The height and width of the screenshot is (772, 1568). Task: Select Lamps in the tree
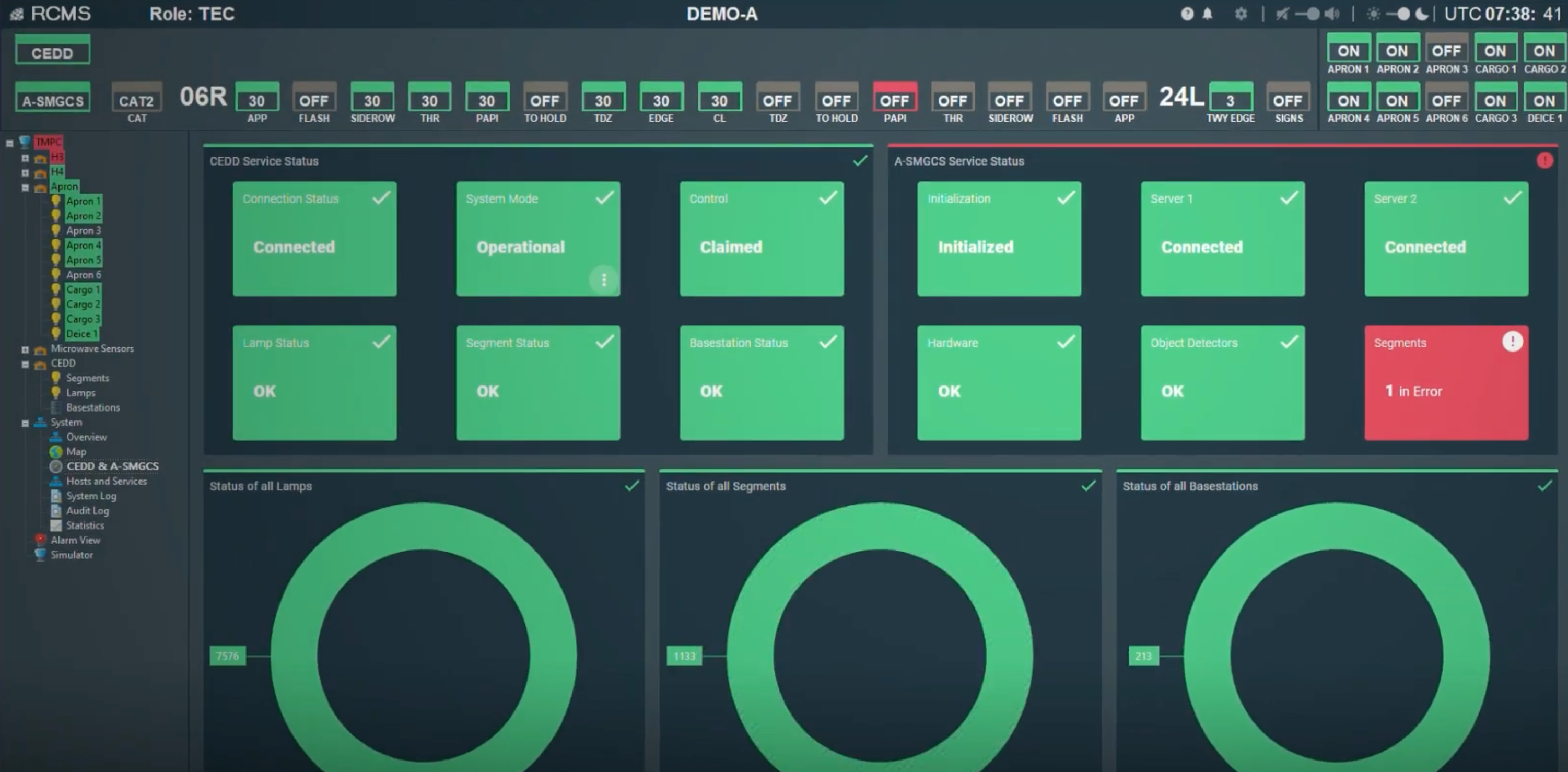[x=81, y=393]
